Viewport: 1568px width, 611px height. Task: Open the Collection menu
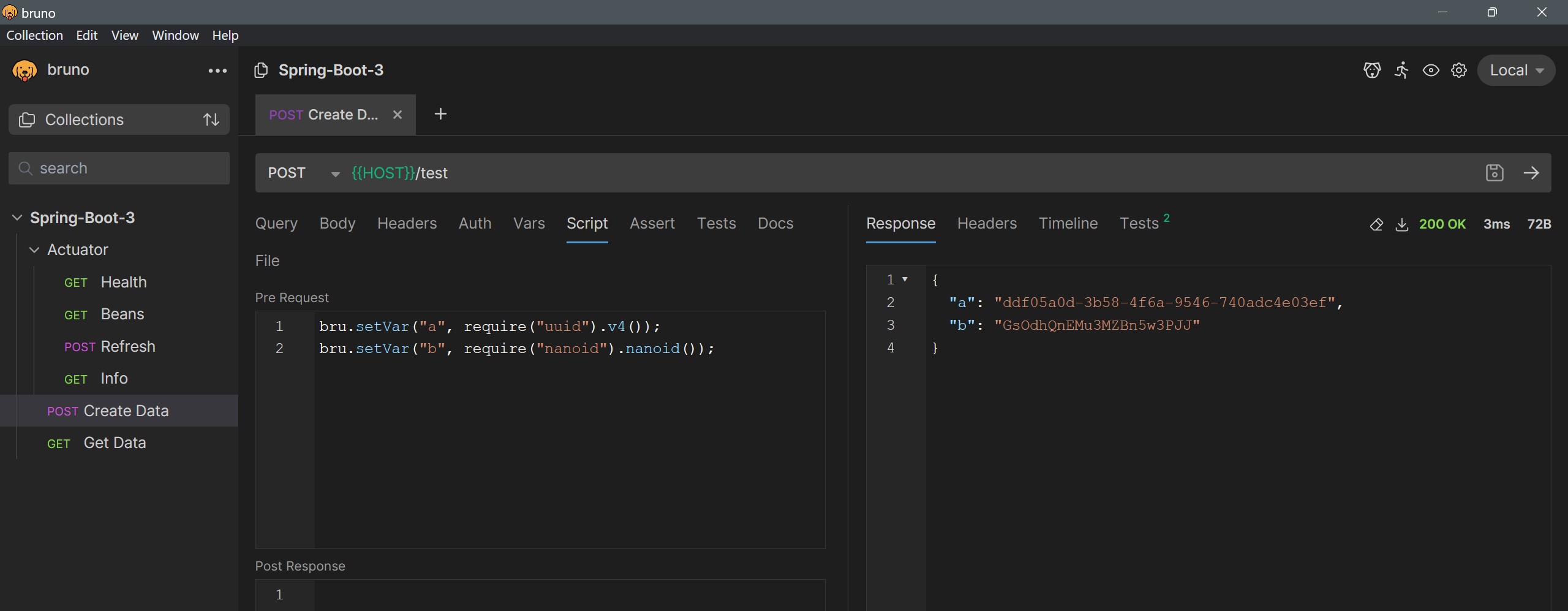tap(34, 36)
